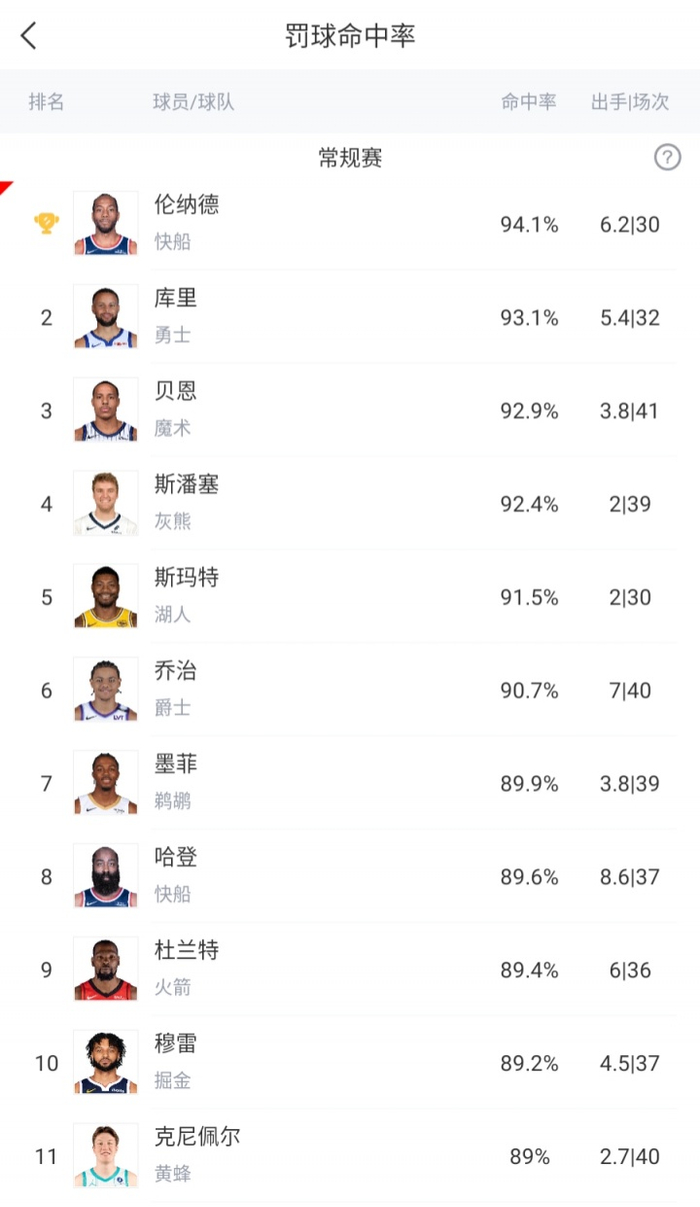
Task: Select the 球员/球队 column header
Action: click(x=193, y=102)
